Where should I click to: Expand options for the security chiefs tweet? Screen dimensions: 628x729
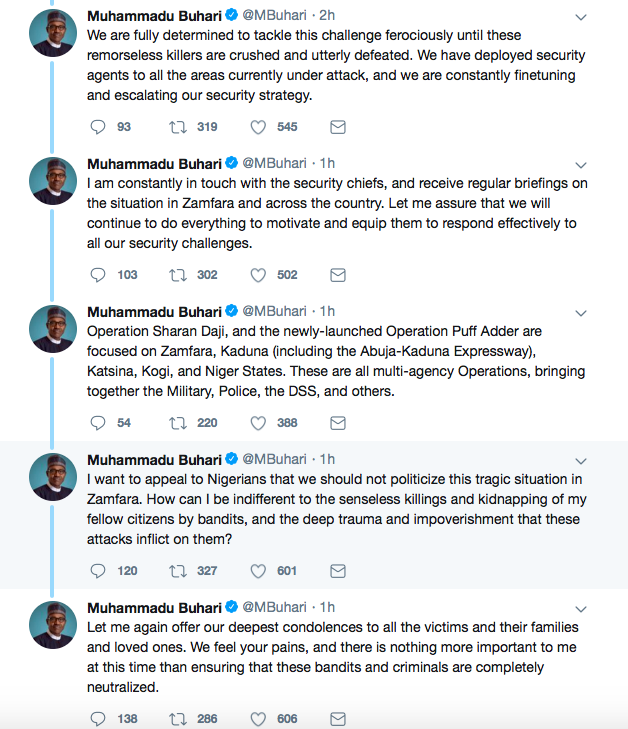click(581, 165)
